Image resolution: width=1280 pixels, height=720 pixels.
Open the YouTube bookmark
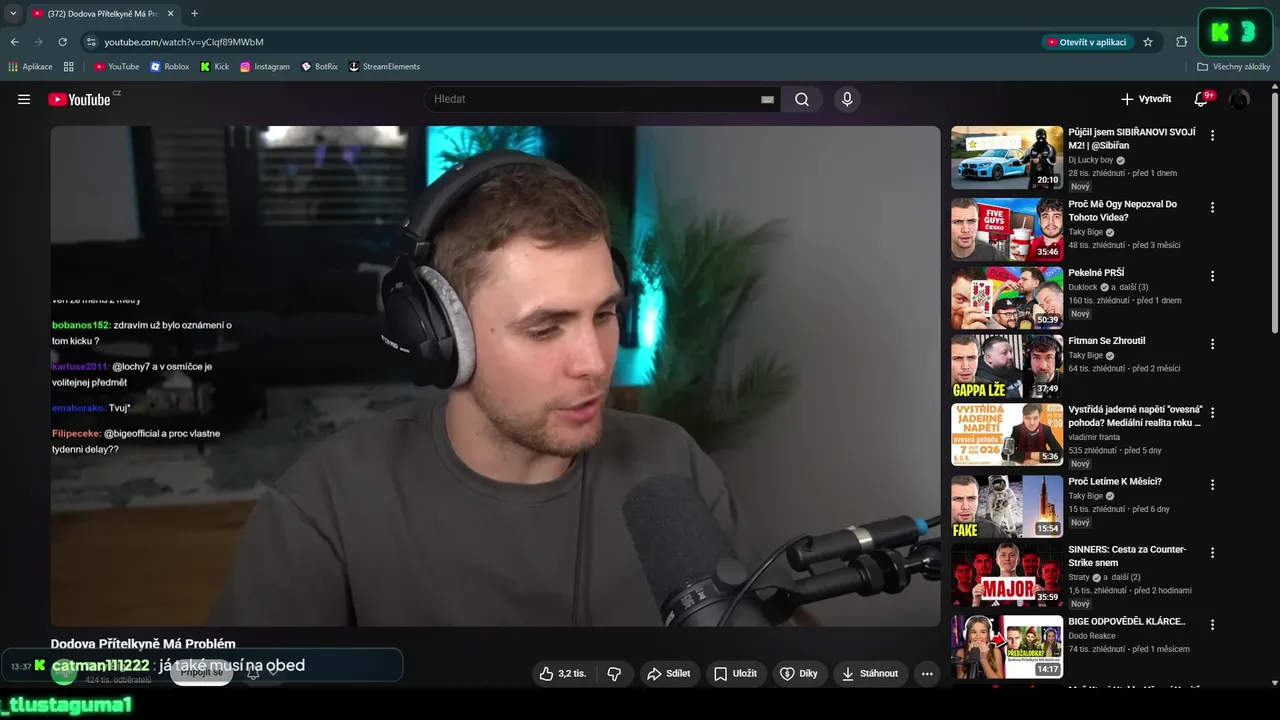pyautogui.click(x=117, y=67)
